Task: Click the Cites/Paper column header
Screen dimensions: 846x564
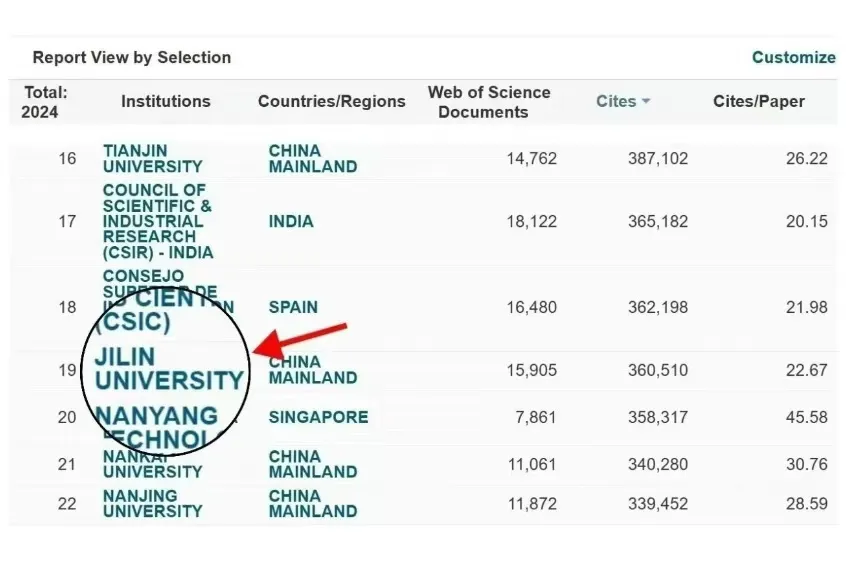Action: tap(758, 101)
